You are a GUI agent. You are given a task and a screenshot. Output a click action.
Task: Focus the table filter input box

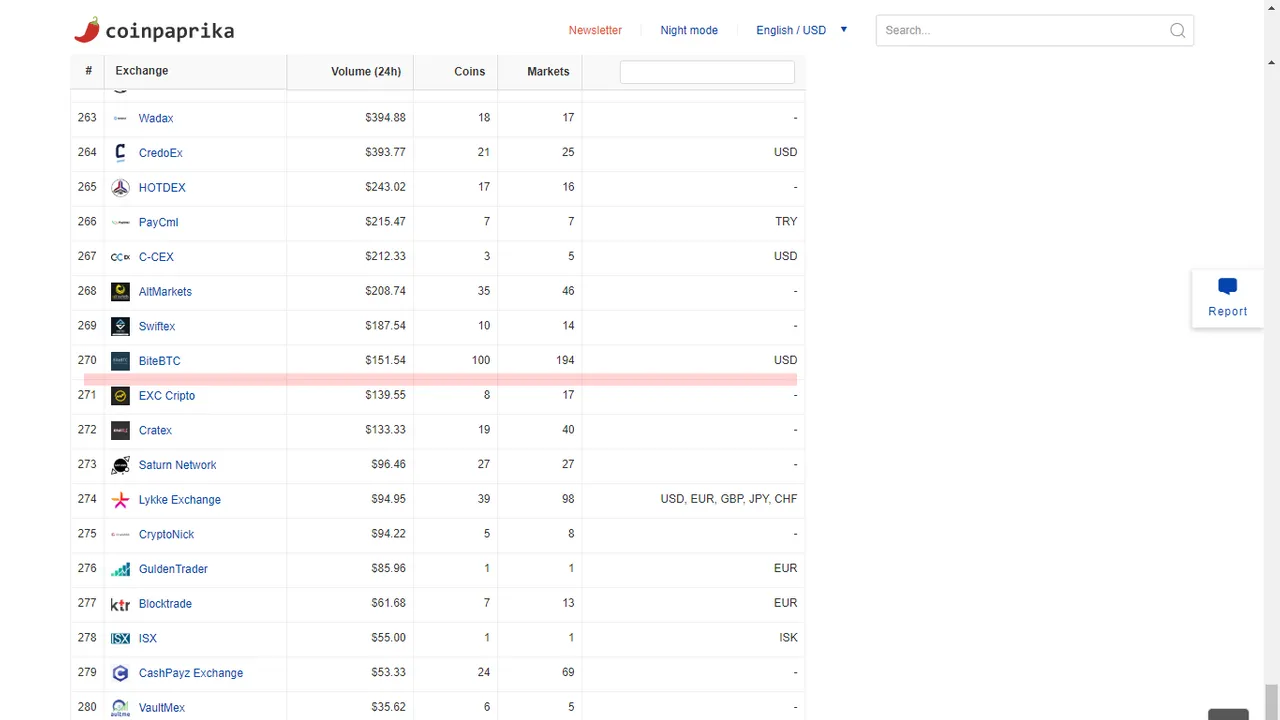click(707, 72)
